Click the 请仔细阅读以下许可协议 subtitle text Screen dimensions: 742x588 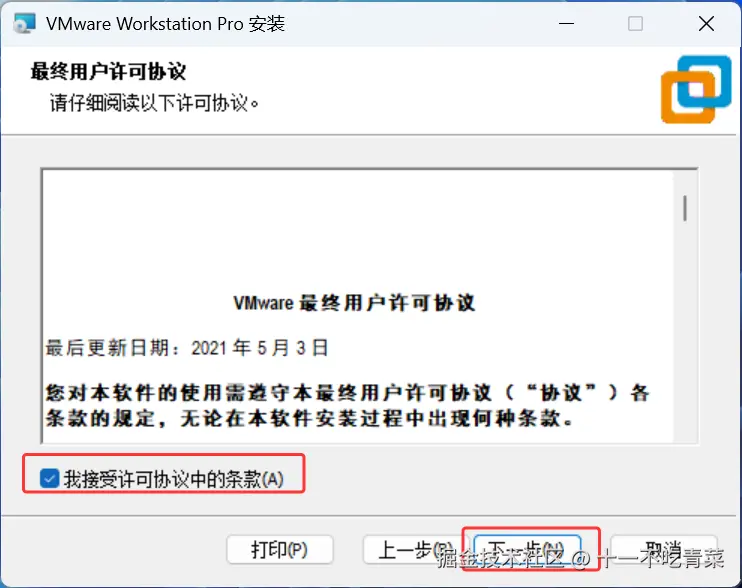154,103
